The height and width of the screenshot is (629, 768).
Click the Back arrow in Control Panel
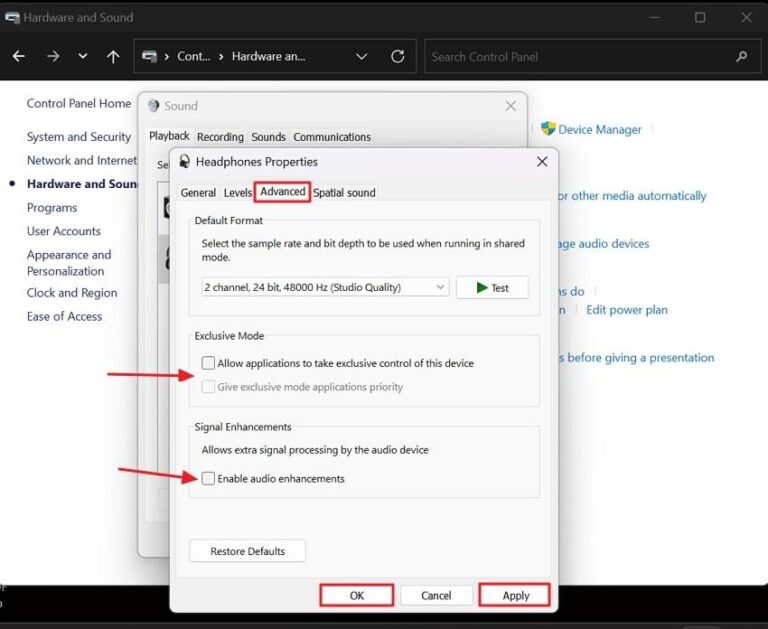(18, 57)
